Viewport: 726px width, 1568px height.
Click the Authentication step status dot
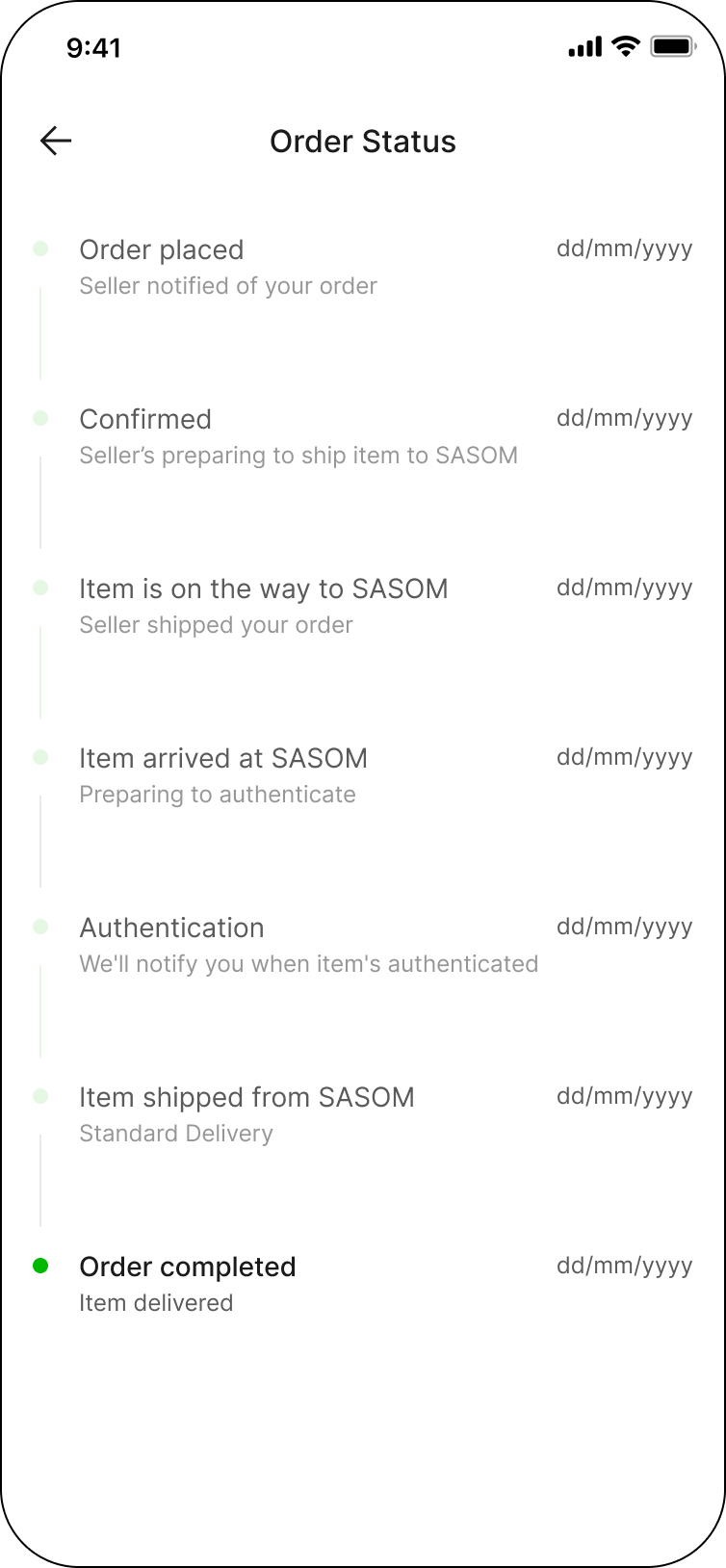click(x=40, y=927)
